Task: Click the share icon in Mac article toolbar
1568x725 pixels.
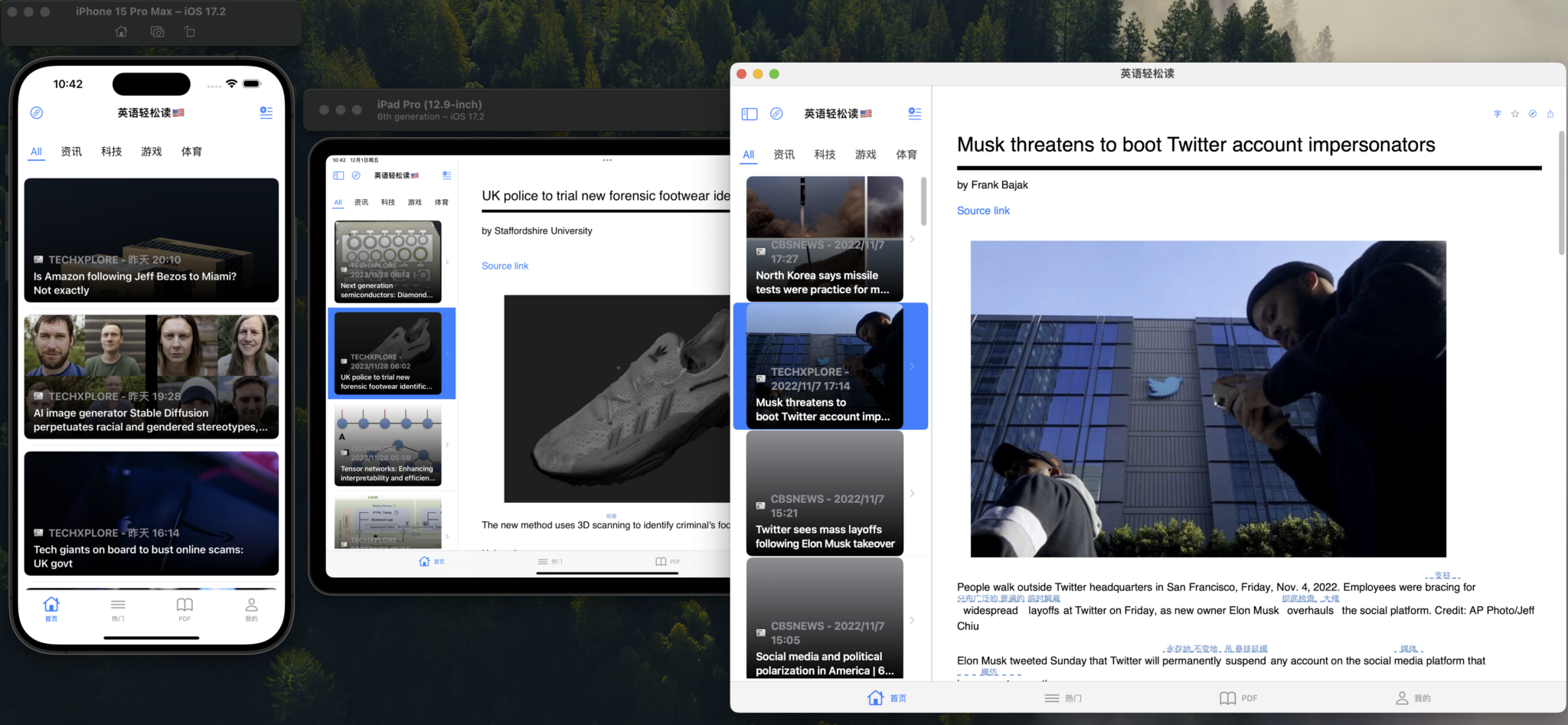Action: coord(1550,114)
